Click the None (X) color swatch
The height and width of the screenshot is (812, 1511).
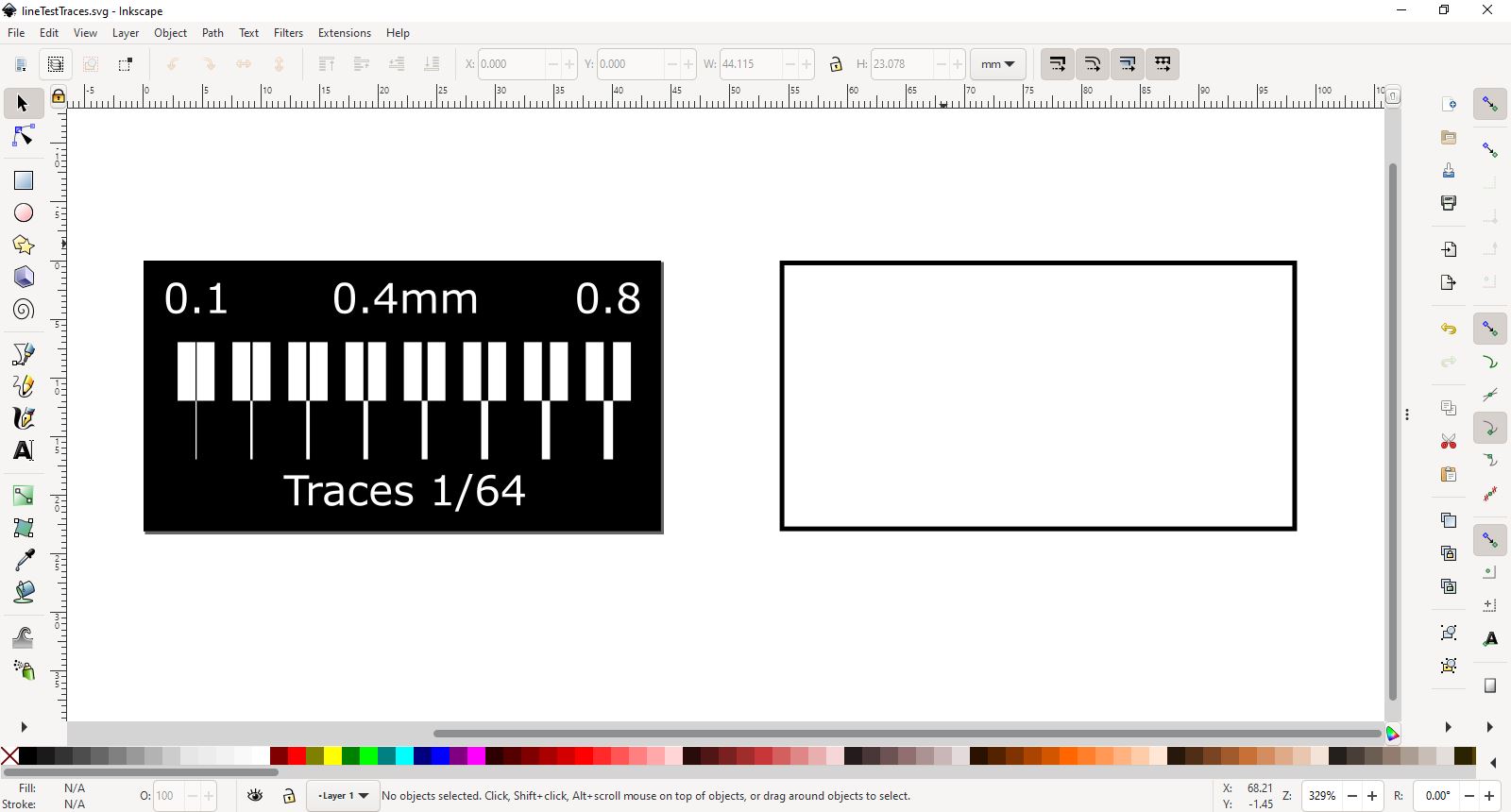pyautogui.click(x=8, y=755)
